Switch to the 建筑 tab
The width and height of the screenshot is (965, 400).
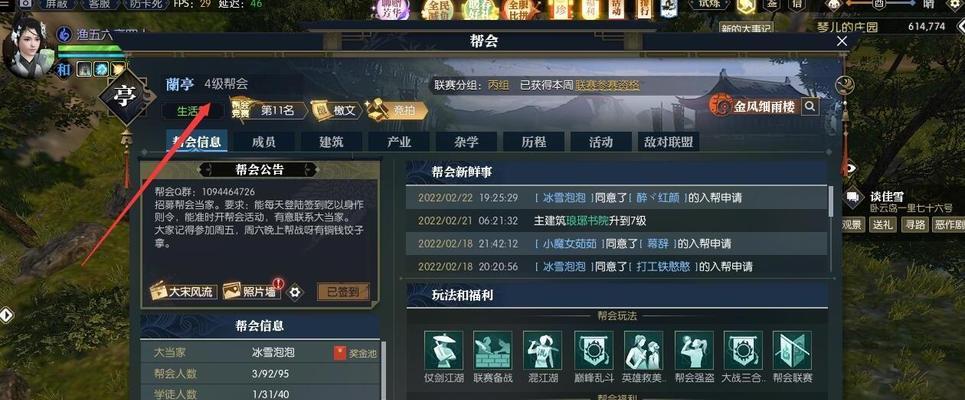coord(331,142)
